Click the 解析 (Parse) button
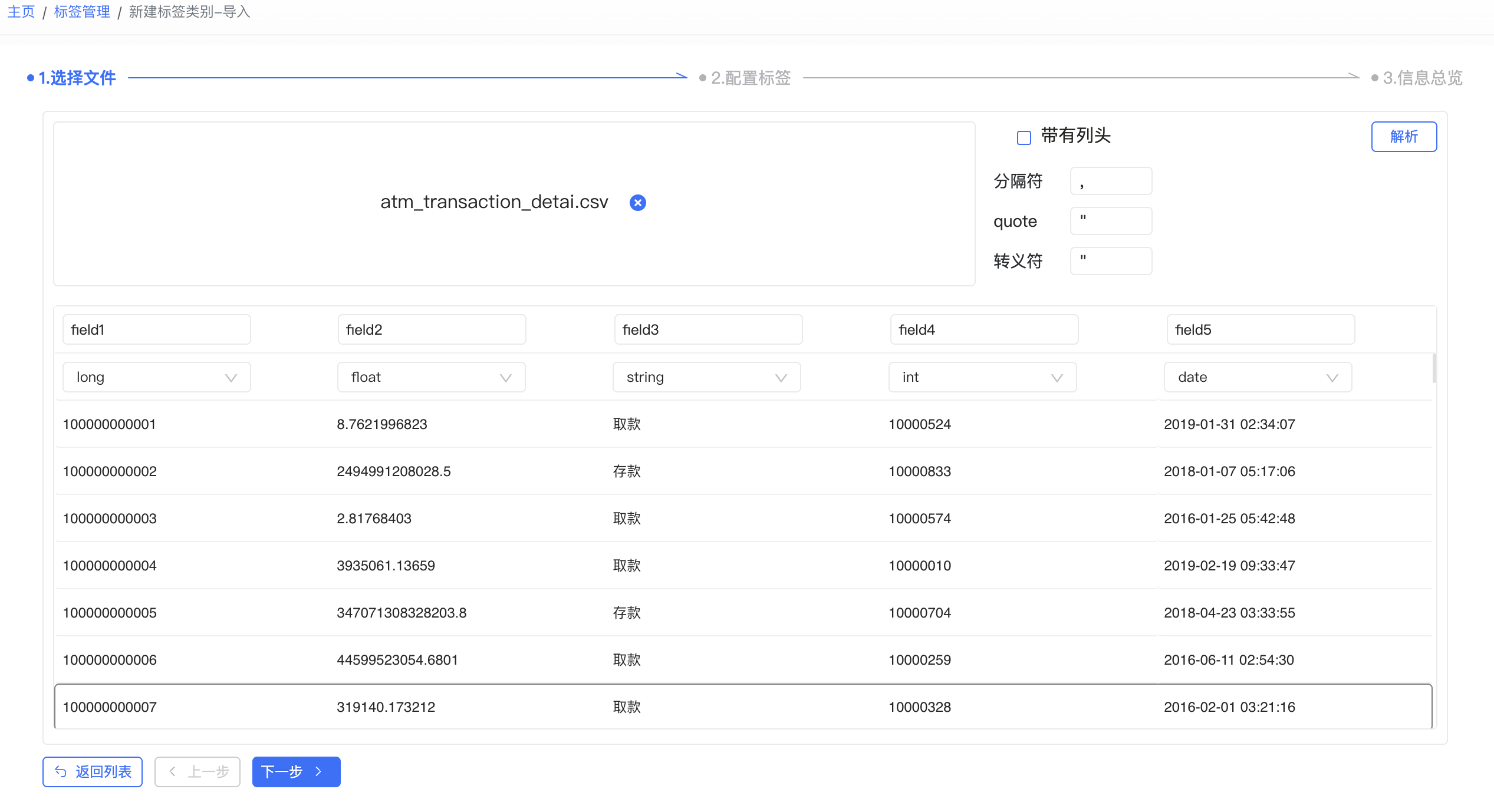Viewport: 1494px width, 812px height. [1403, 136]
